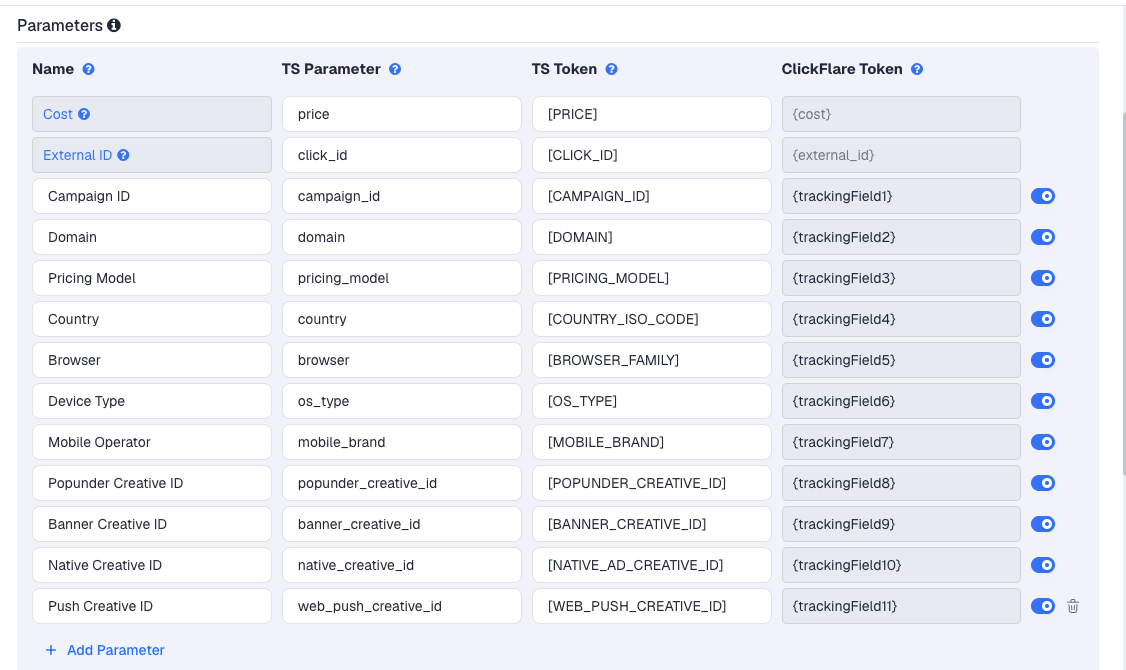
Task: Open help icon next to TS Token
Action: pyautogui.click(x=611, y=69)
